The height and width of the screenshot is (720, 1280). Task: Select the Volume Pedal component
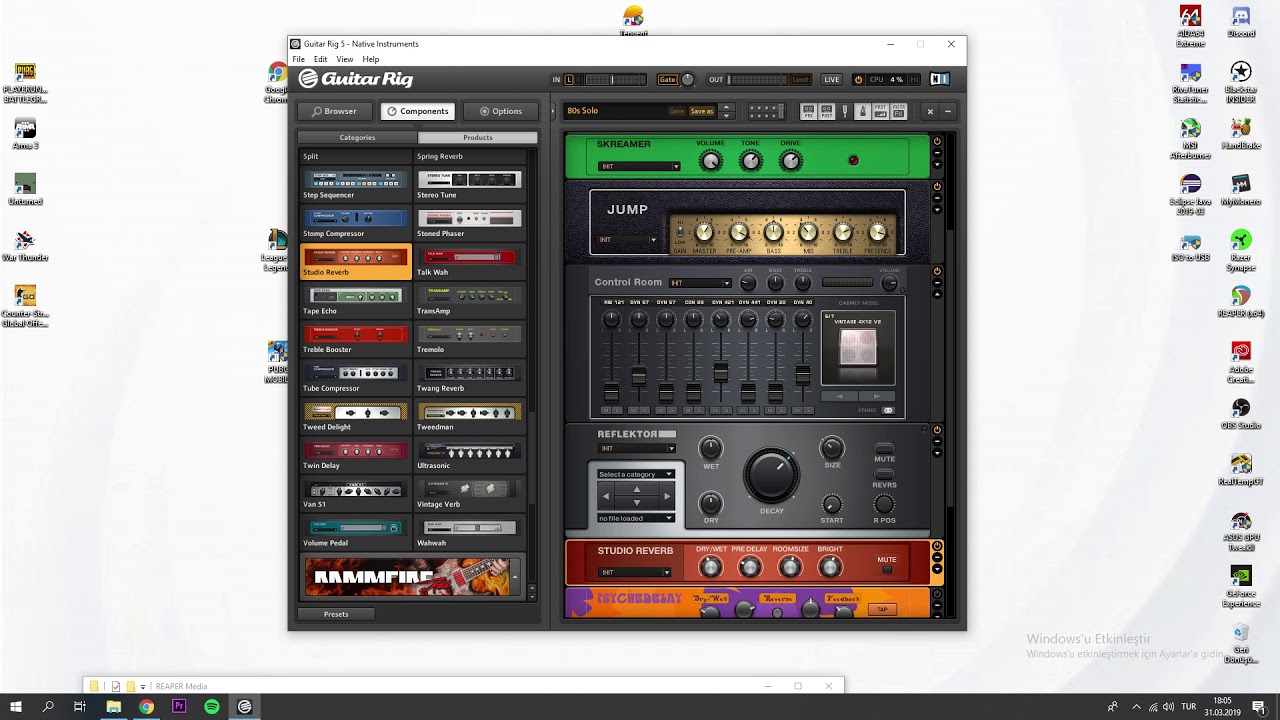[x=356, y=533]
